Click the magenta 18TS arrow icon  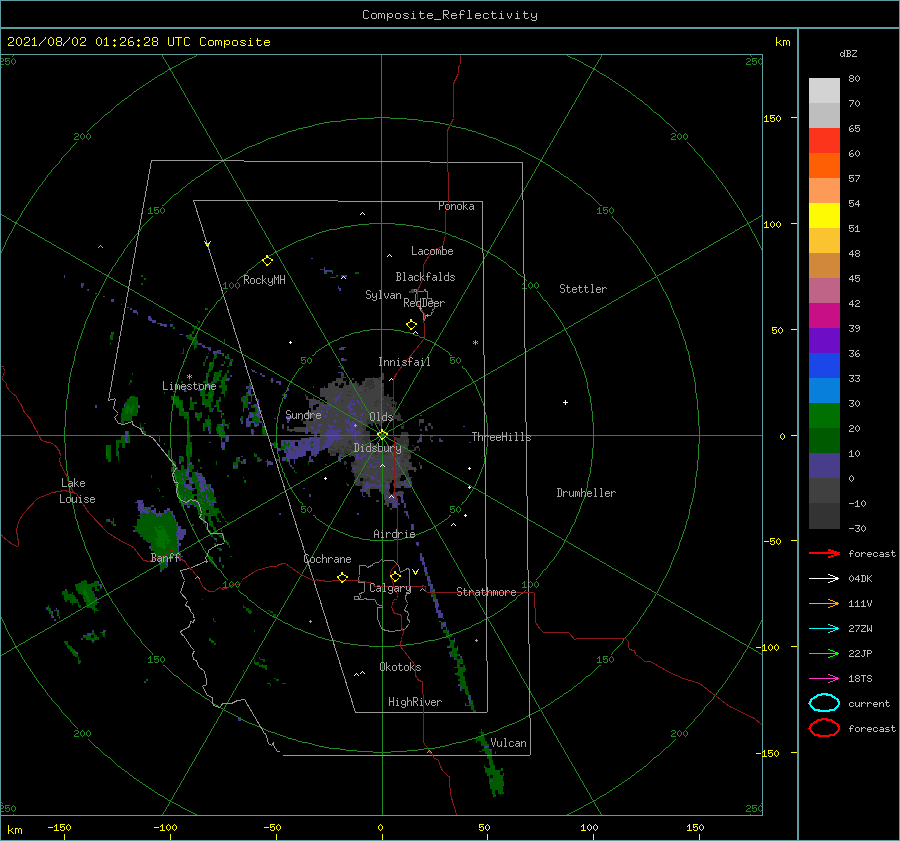[x=824, y=679]
